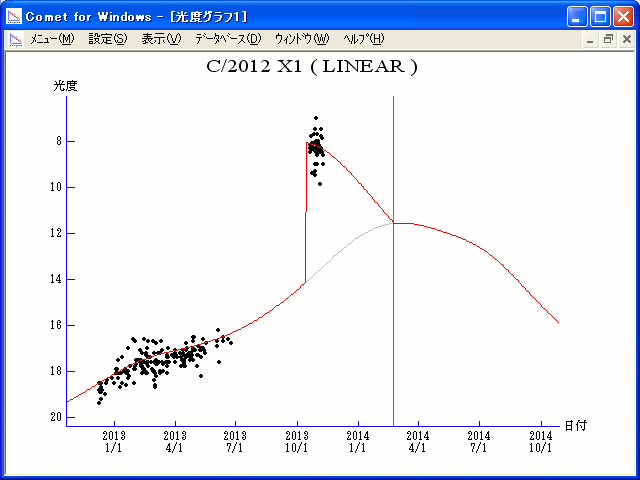Viewport: 640px width, 480px height.
Task: Click magnitude value 18 on the axis
Action: click(x=56, y=371)
